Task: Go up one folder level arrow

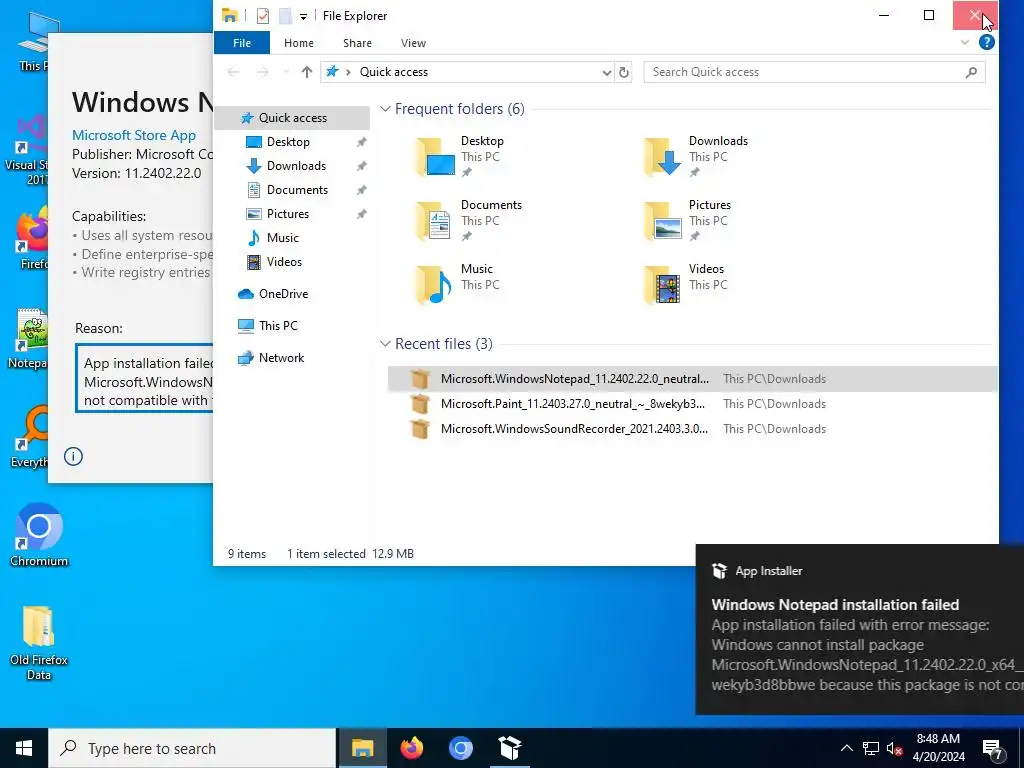Action: coord(306,72)
